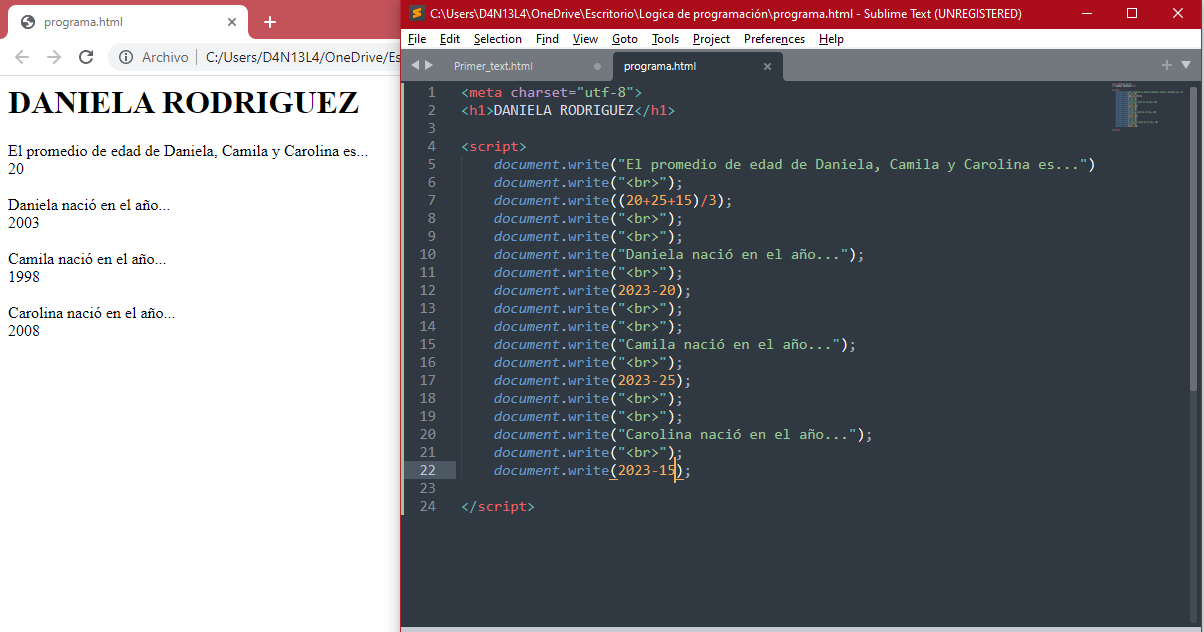Screen dimensions: 1204x632
Task: Click the 2023-25 expression in code
Action: (648, 380)
